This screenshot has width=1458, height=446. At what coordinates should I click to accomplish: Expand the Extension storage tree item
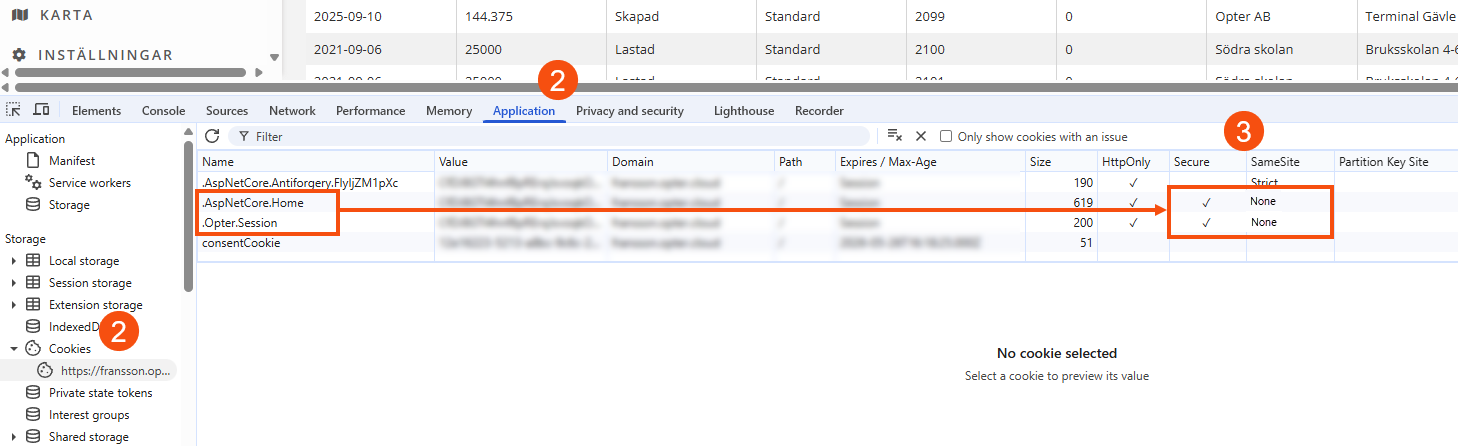click(x=14, y=305)
